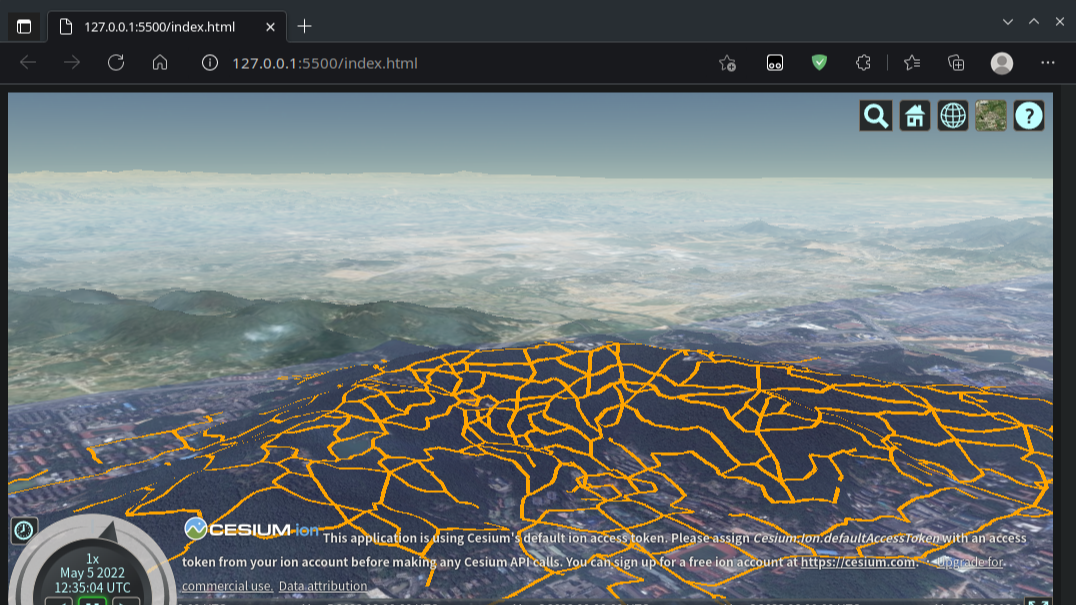Open the green shield extension
This screenshot has width=1076, height=605.
(x=819, y=63)
